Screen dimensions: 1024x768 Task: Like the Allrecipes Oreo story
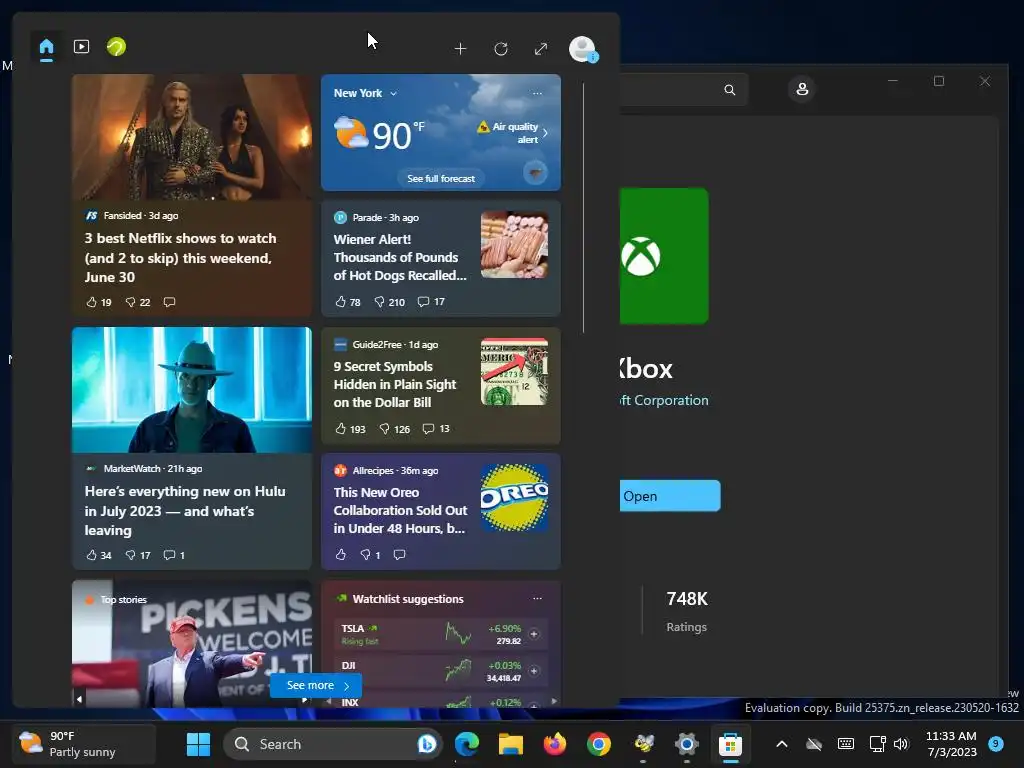click(x=341, y=554)
